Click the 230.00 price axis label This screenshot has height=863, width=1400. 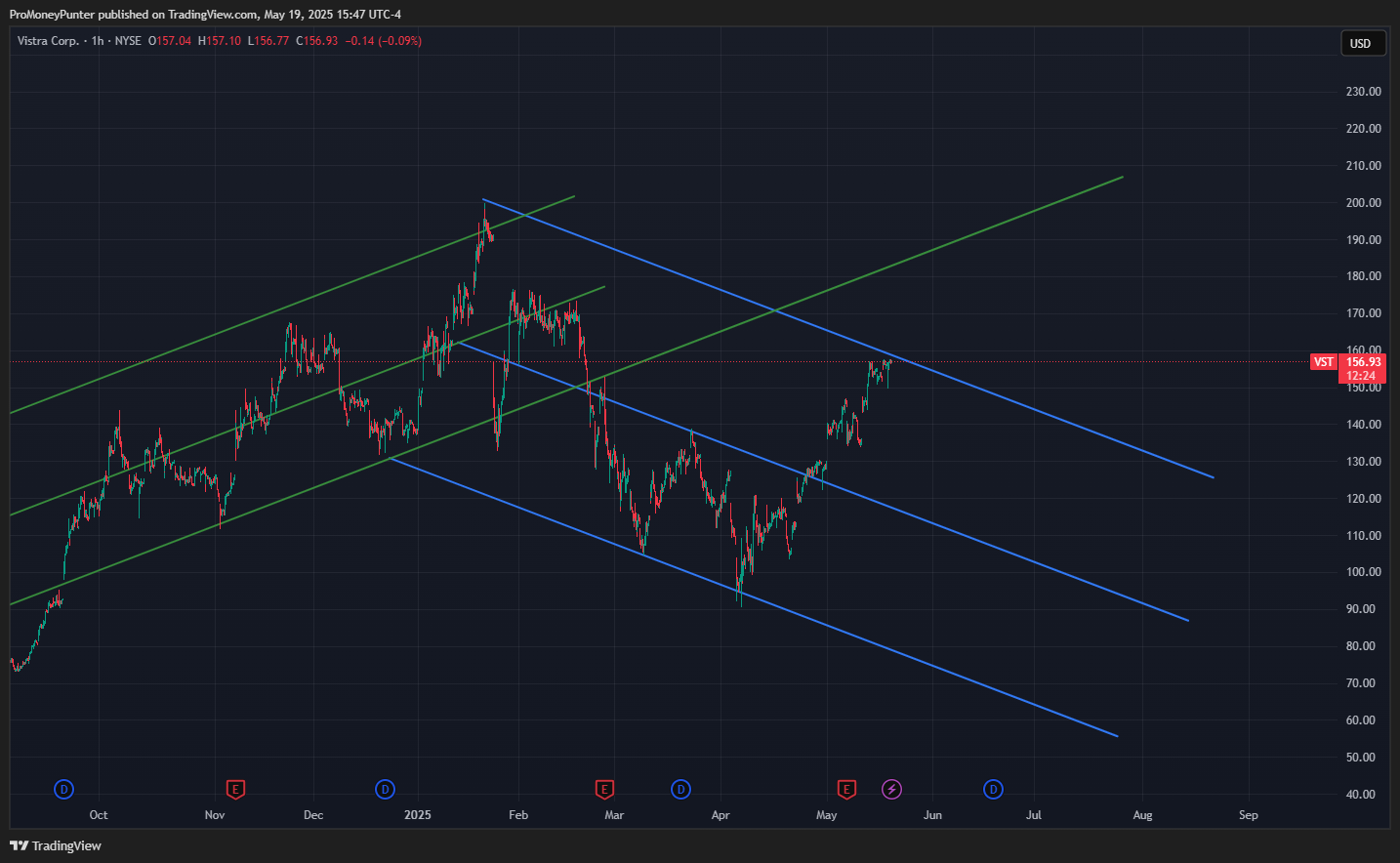point(1364,92)
